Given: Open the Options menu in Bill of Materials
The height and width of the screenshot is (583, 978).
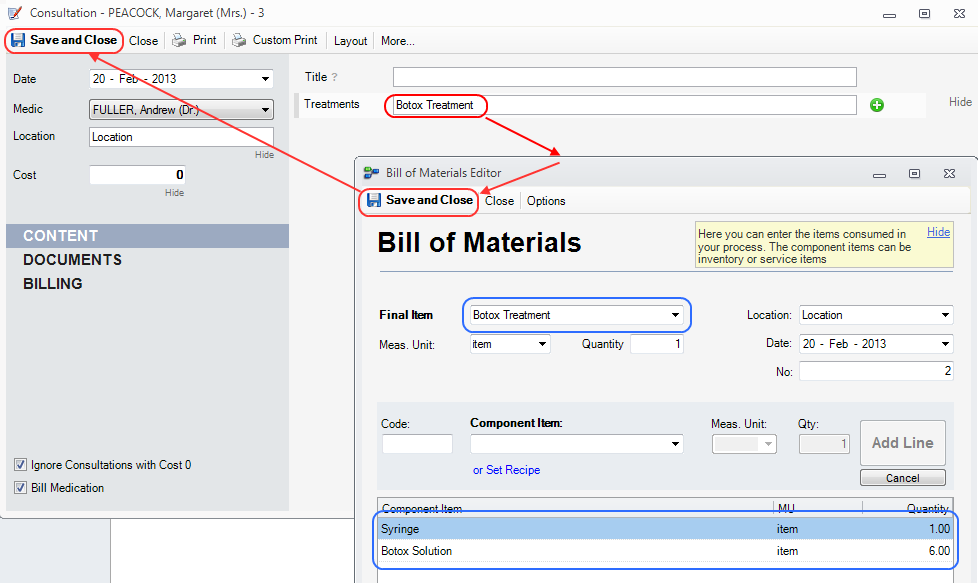Looking at the screenshot, I should [x=546, y=201].
